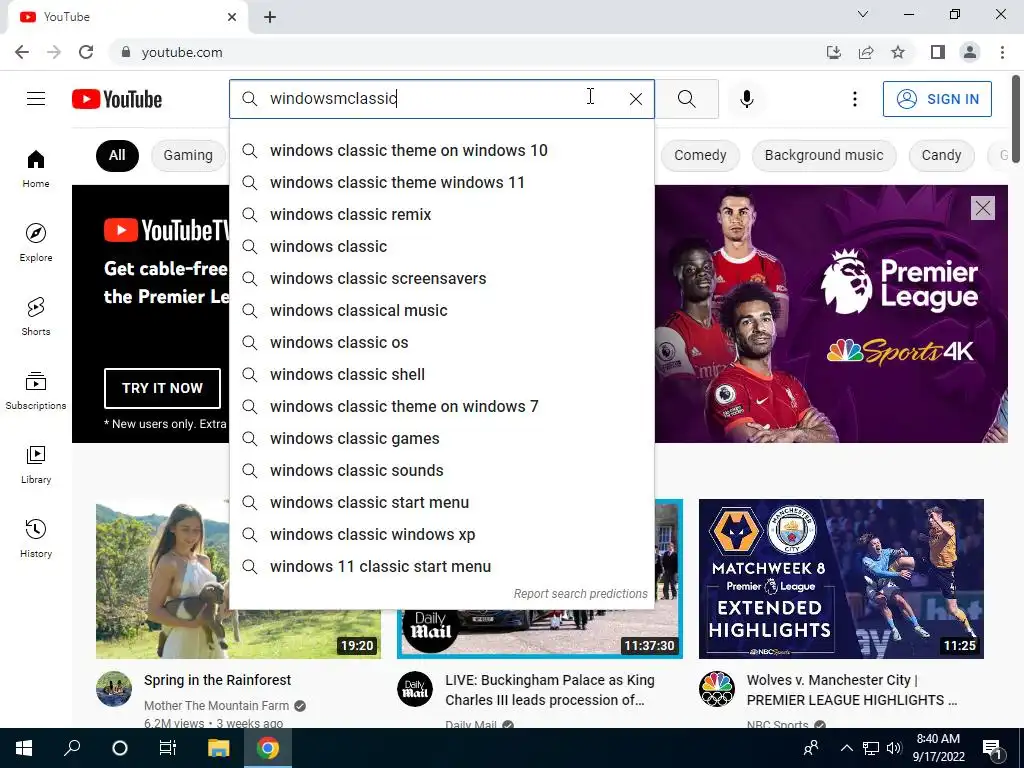1024x768 pixels.
Task: Open Subscriptions in the sidebar
Action: pos(36,390)
